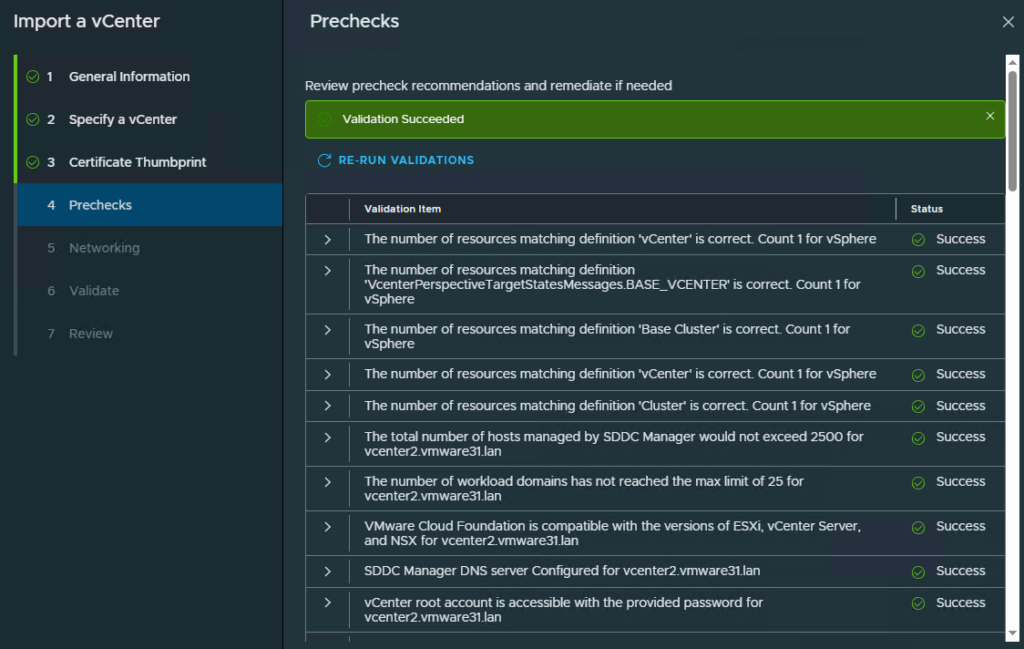This screenshot has height=649, width=1024.
Task: Expand the hosts limit 2500 validation row
Action: point(327,437)
